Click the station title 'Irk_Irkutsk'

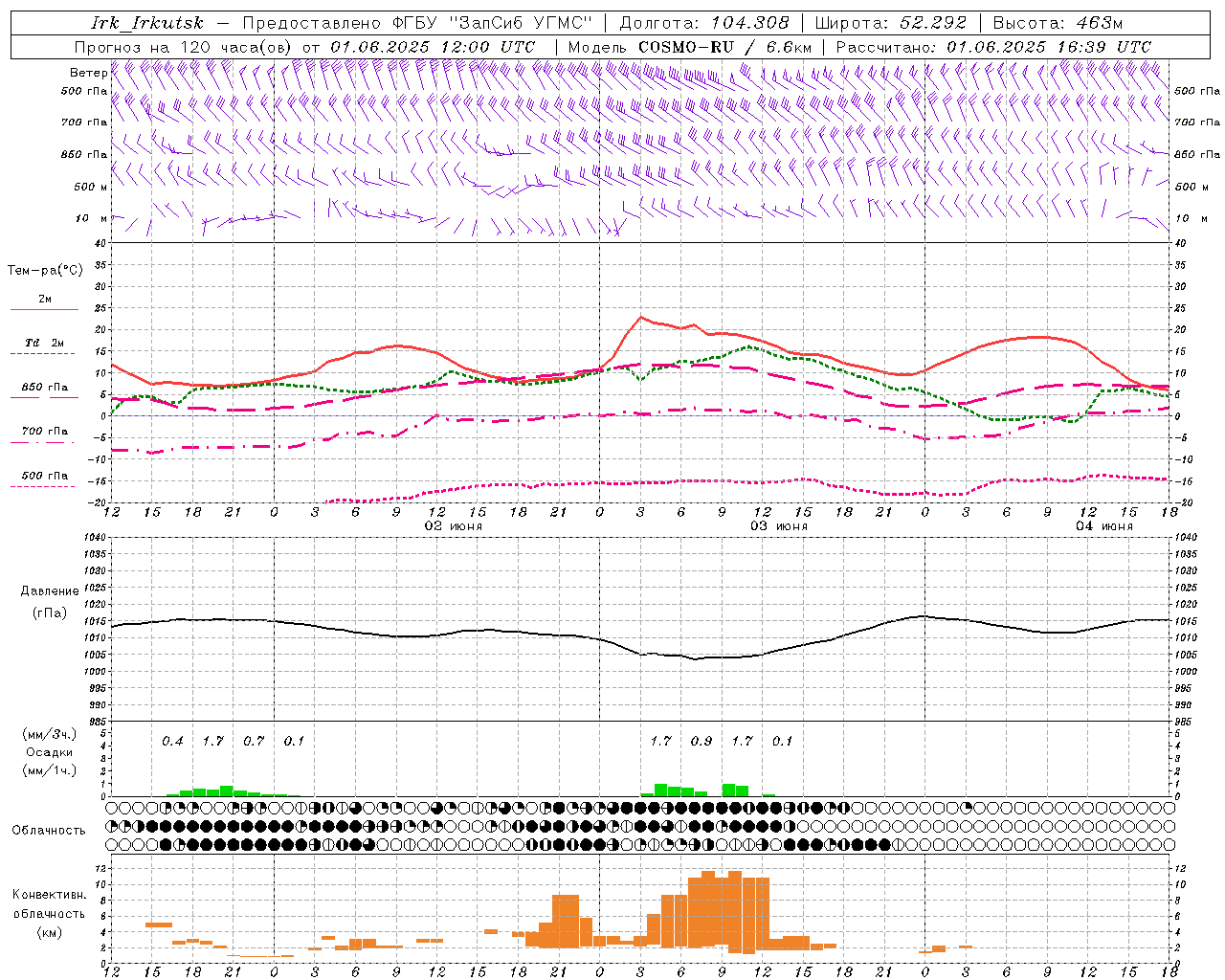tap(147, 23)
